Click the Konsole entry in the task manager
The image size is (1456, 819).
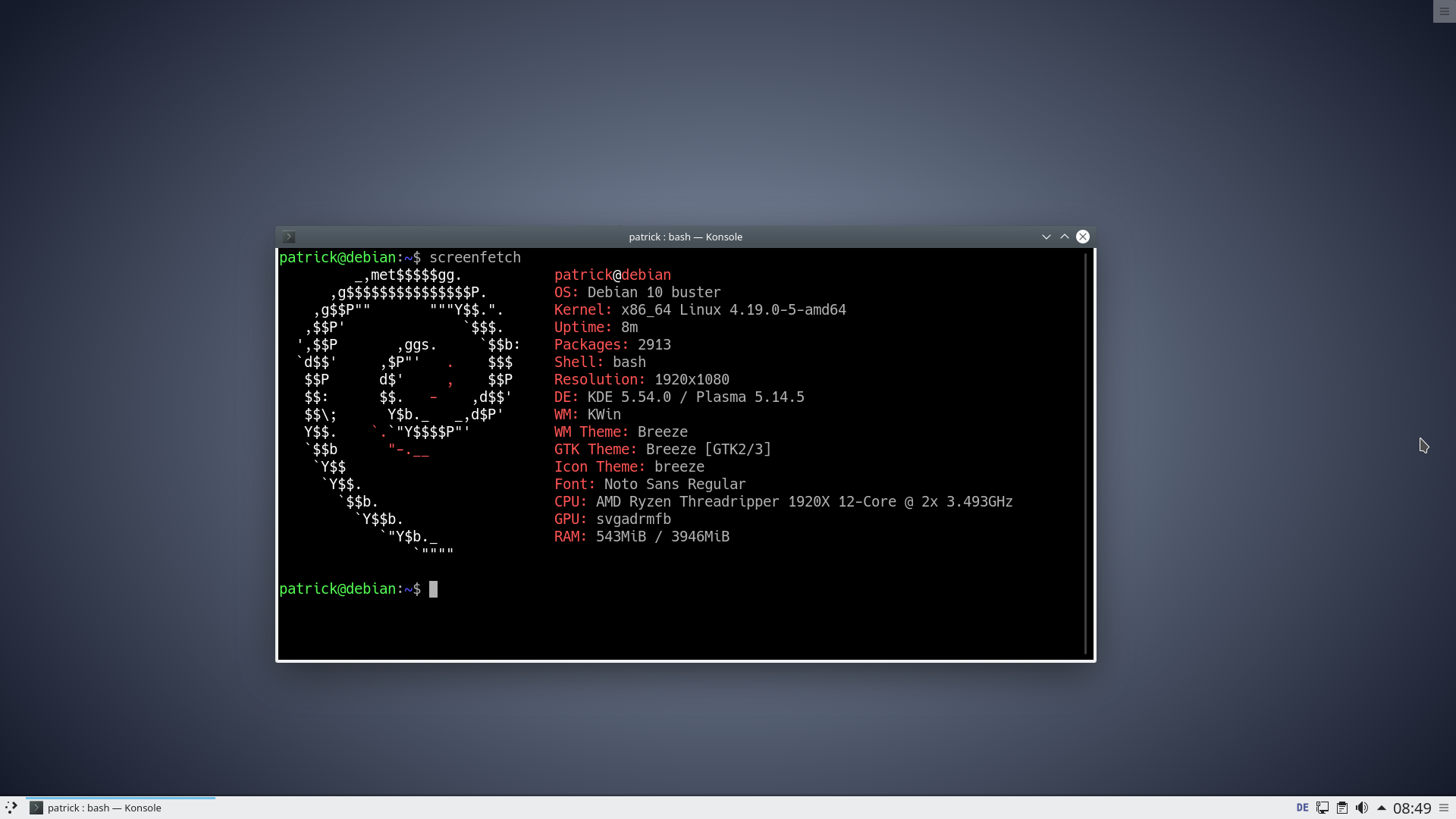[x=104, y=808]
